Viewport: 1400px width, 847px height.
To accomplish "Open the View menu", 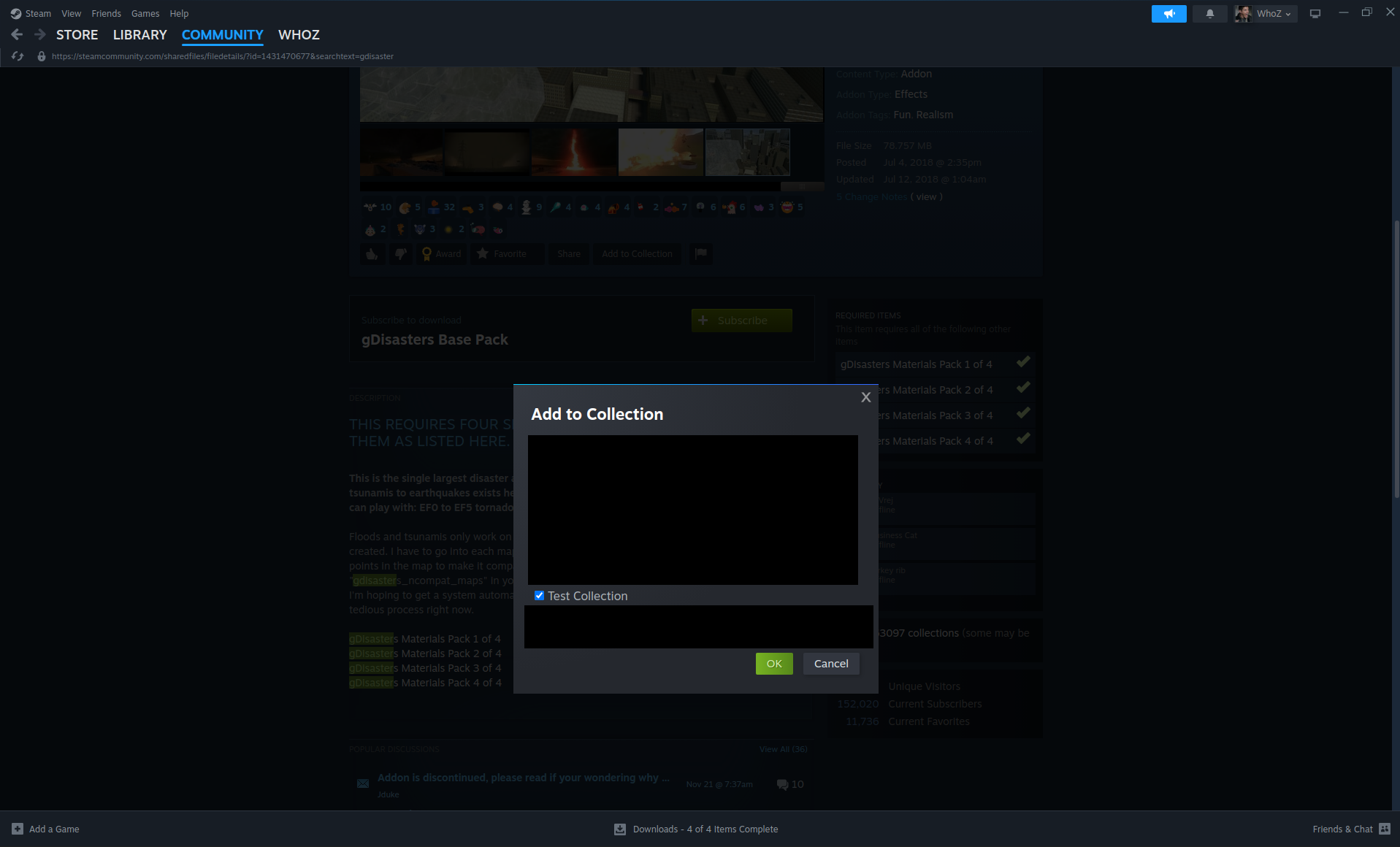I will coord(71,13).
